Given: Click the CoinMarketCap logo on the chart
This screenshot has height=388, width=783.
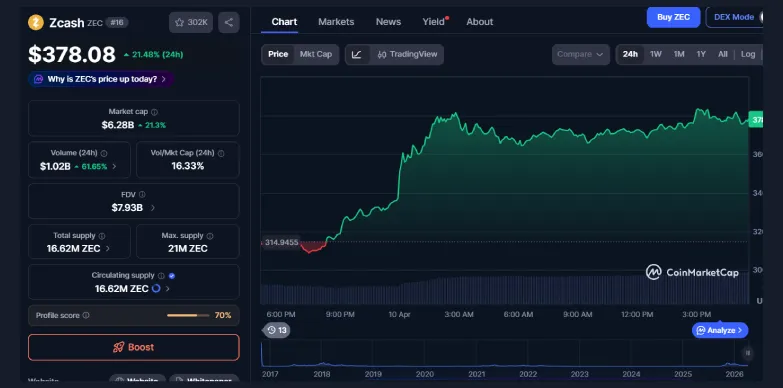Looking at the screenshot, I should [x=692, y=272].
